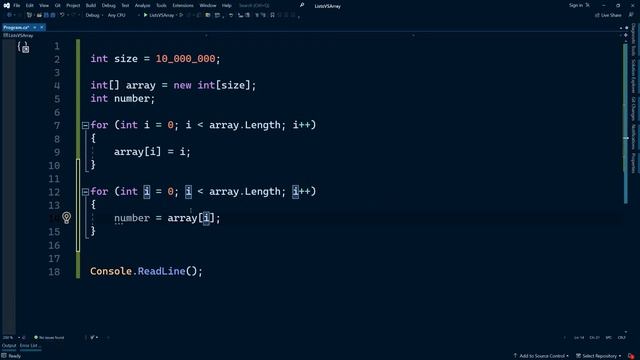Click the split-editor handle above scrollbar
640x360 pixels.
[626, 35]
